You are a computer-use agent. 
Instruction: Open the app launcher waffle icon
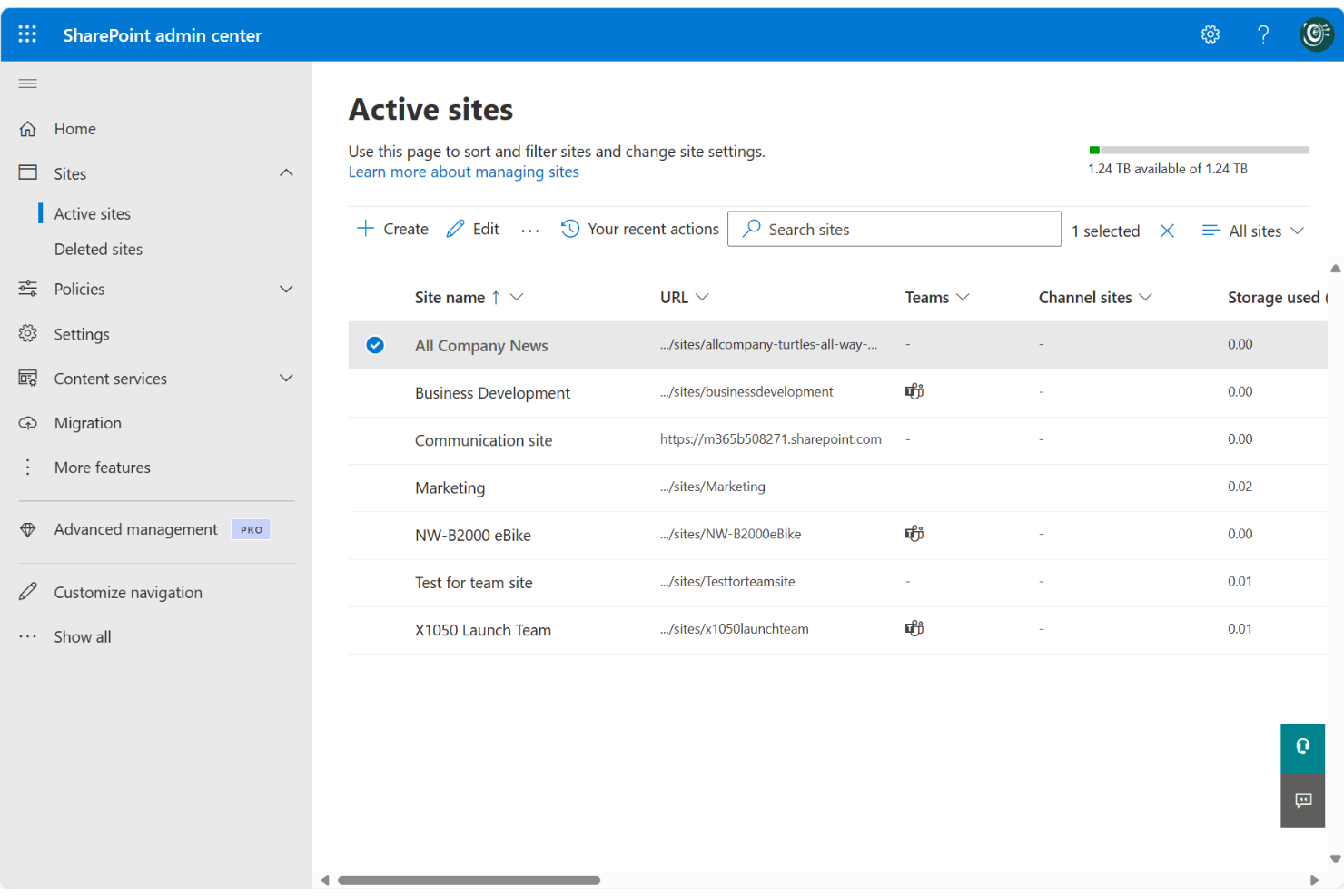(x=27, y=34)
